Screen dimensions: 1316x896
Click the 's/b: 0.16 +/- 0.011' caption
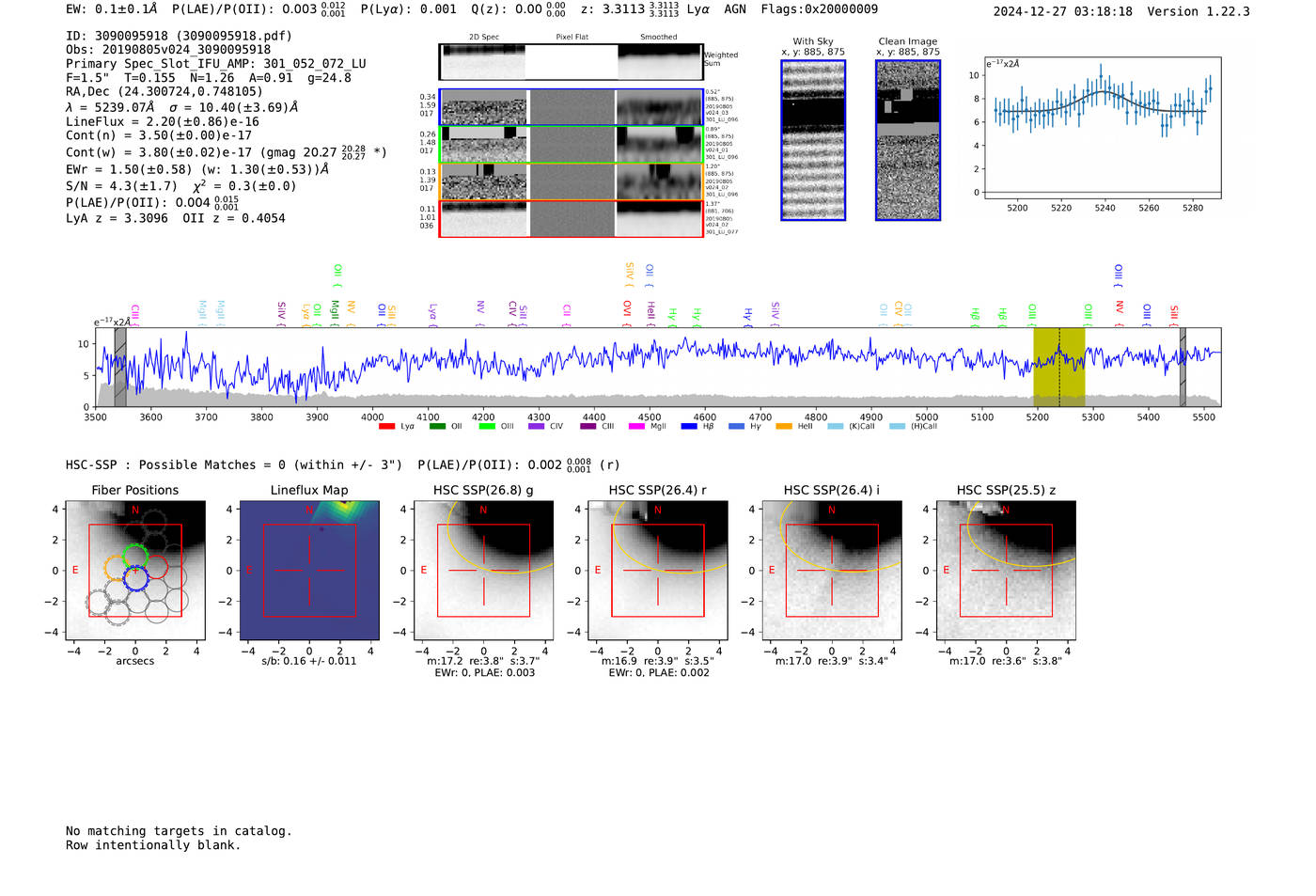(309, 661)
